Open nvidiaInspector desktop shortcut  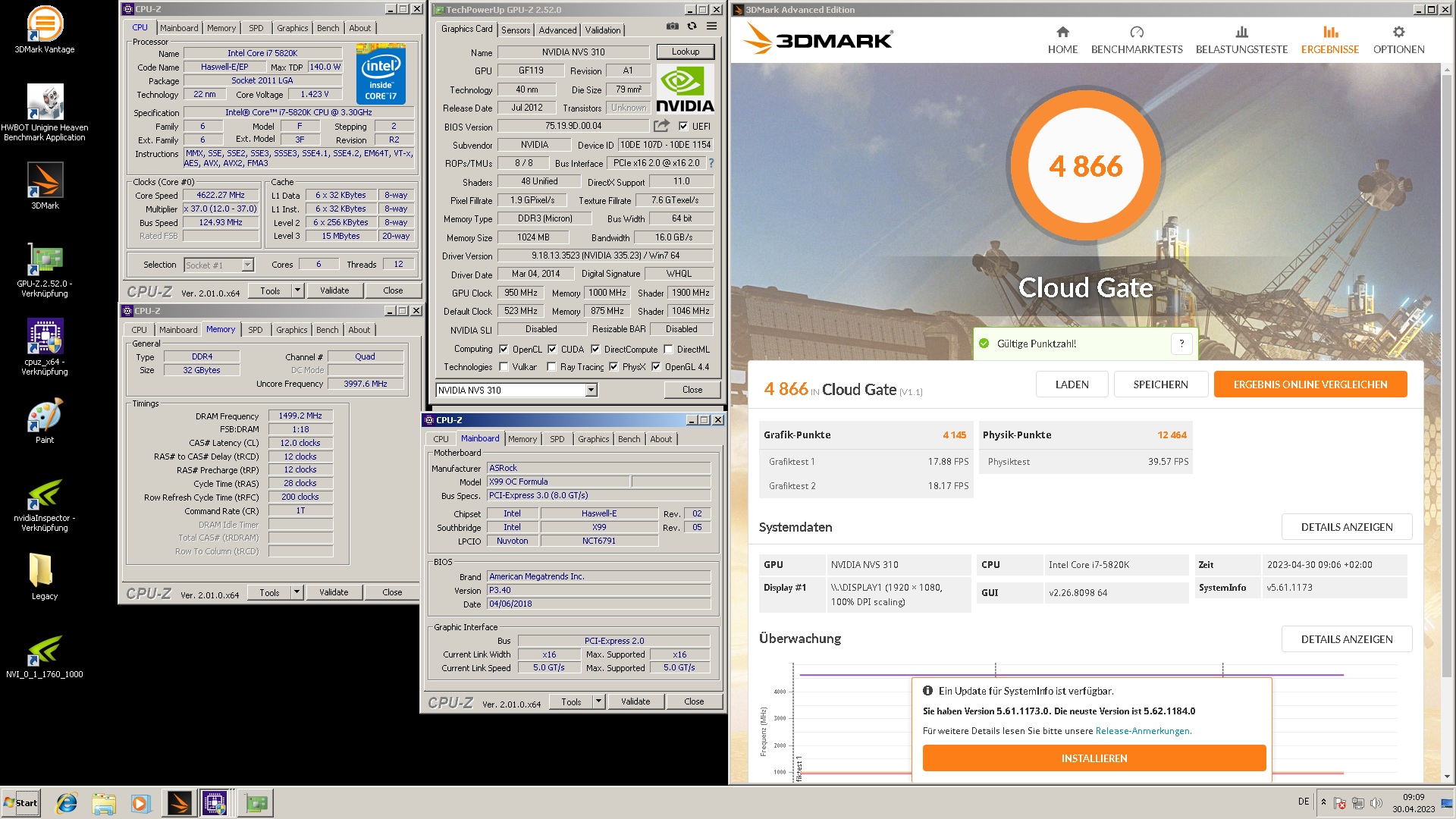point(45,504)
